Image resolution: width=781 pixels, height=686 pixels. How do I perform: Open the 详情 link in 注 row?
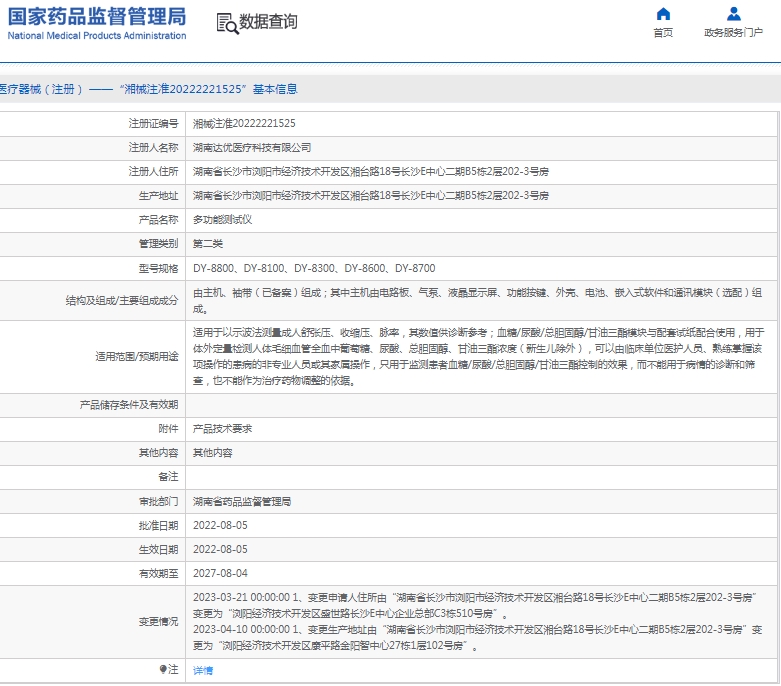pyautogui.click(x=203, y=671)
